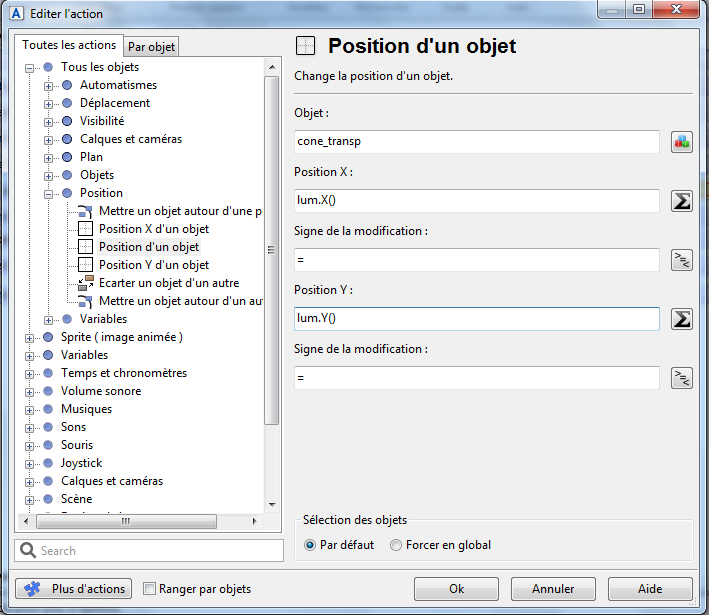Expand the Automatismes category
This screenshot has width=709, height=615.
[48, 86]
